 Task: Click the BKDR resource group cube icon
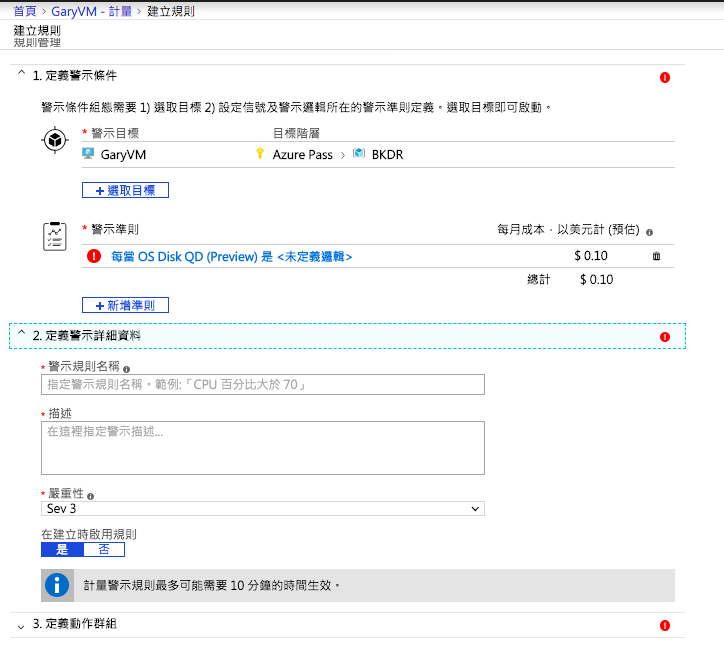pos(359,153)
